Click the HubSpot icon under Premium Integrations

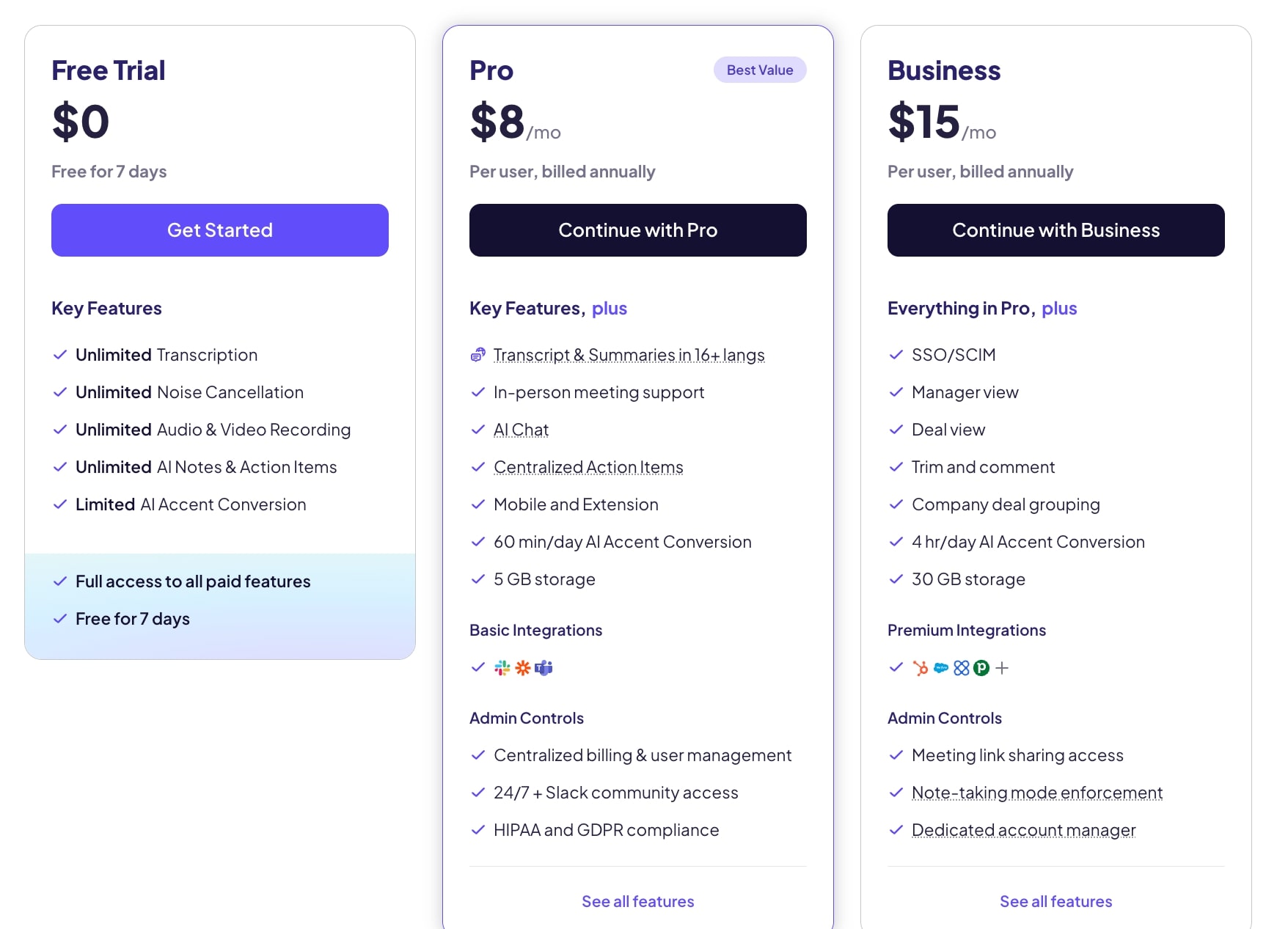point(921,668)
